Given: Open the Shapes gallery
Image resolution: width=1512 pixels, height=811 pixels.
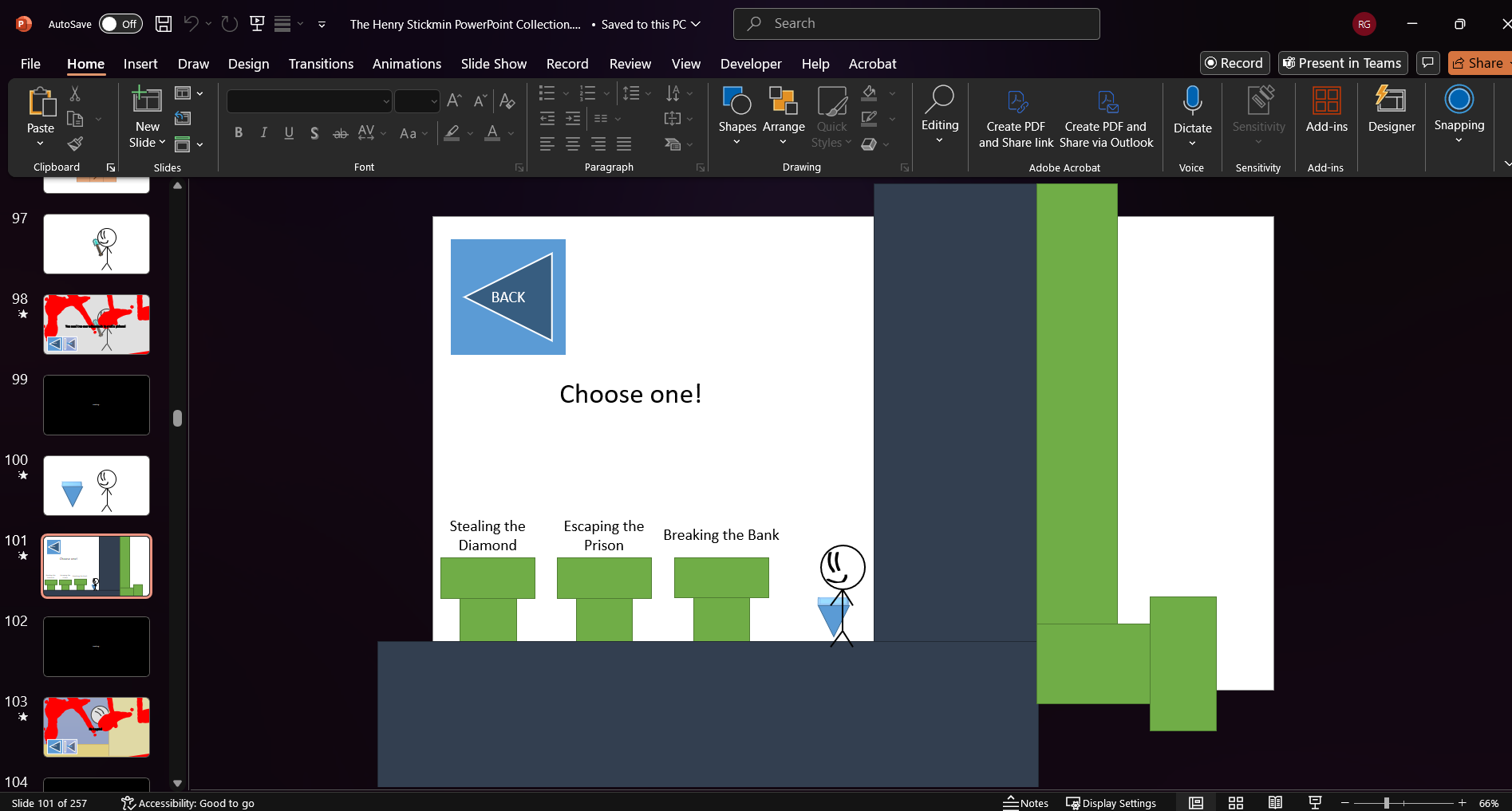Looking at the screenshot, I should (737, 116).
